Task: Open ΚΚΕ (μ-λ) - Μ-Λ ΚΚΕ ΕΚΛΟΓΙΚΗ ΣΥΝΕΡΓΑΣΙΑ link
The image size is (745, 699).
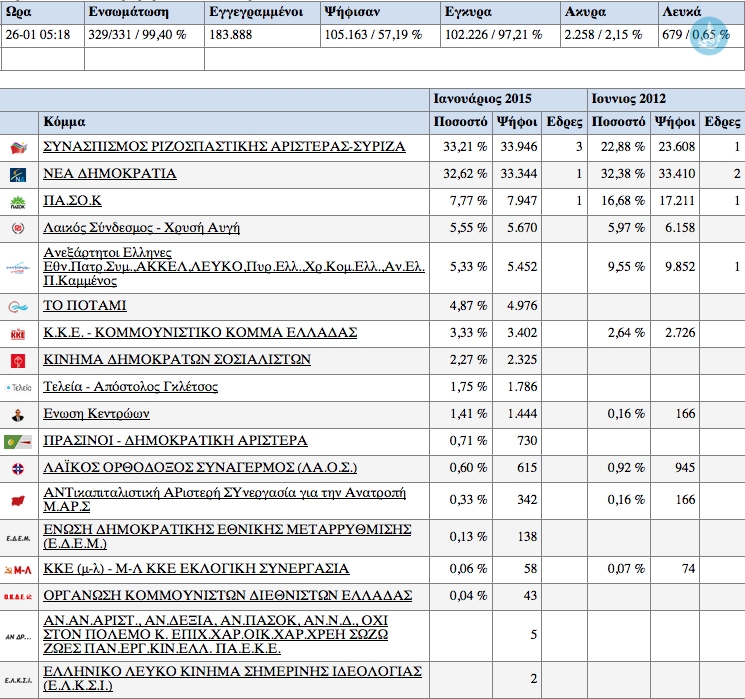Action: [196, 568]
